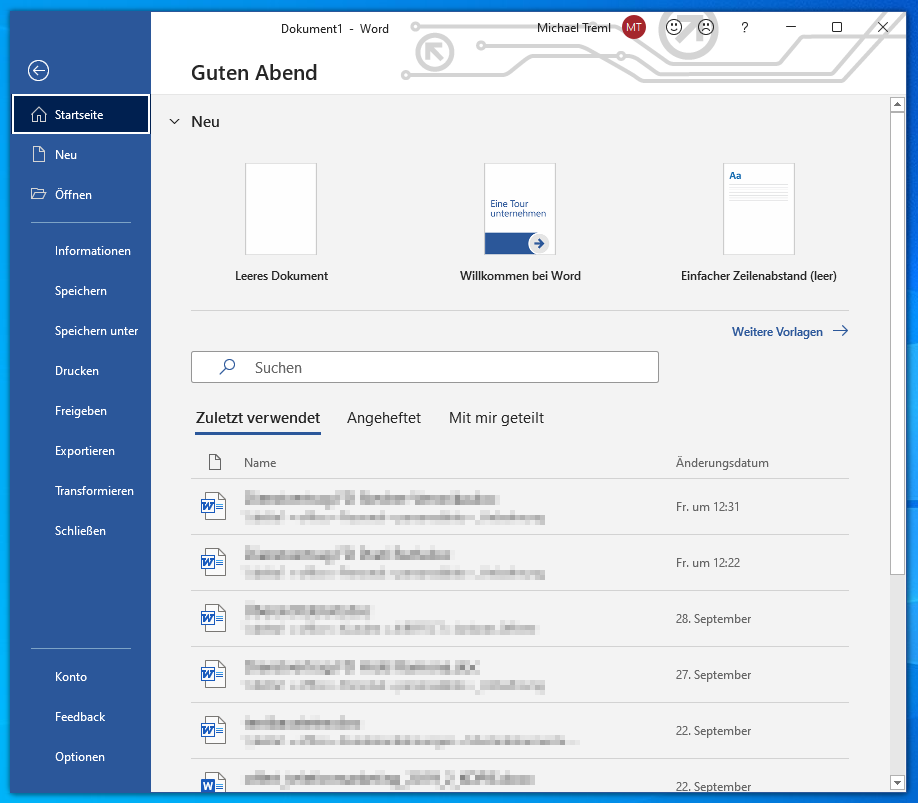Image resolution: width=918 pixels, height=803 pixels.
Task: Switch to the Mit mir geteilt tab
Action: pyautogui.click(x=496, y=418)
